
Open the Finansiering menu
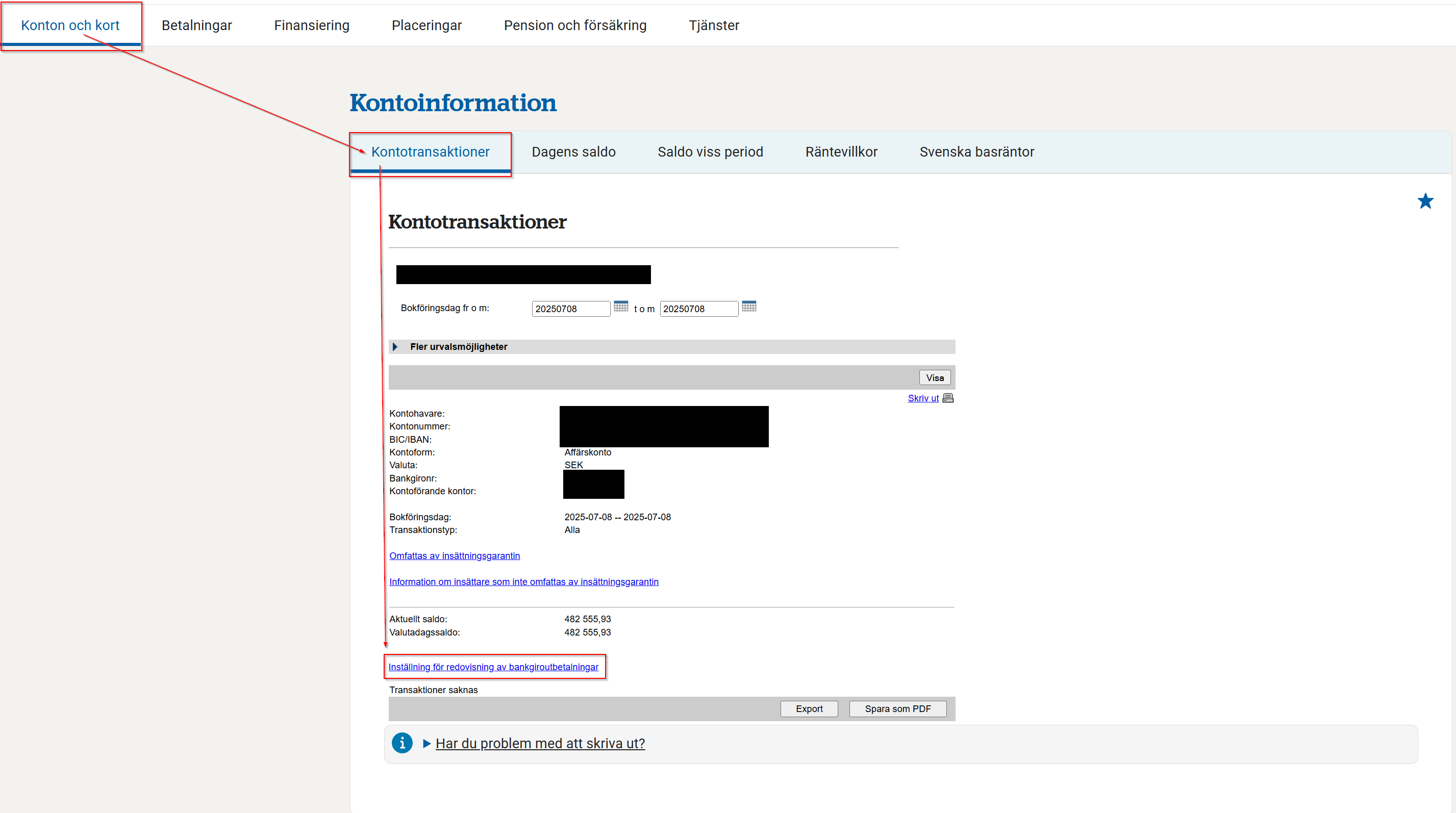tap(311, 26)
